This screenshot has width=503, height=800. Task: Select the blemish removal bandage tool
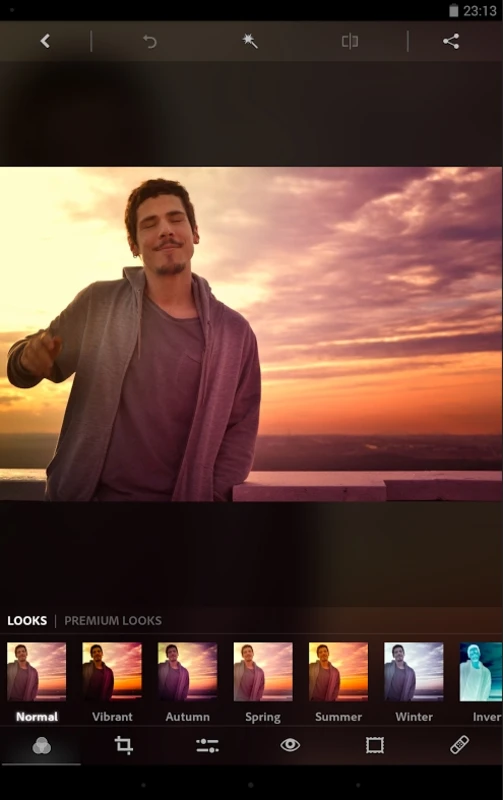tap(459, 745)
